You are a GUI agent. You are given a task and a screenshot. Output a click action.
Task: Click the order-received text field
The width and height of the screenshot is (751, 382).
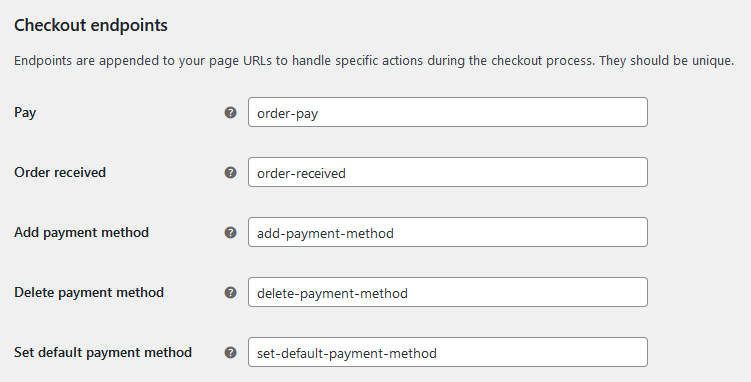(x=448, y=172)
